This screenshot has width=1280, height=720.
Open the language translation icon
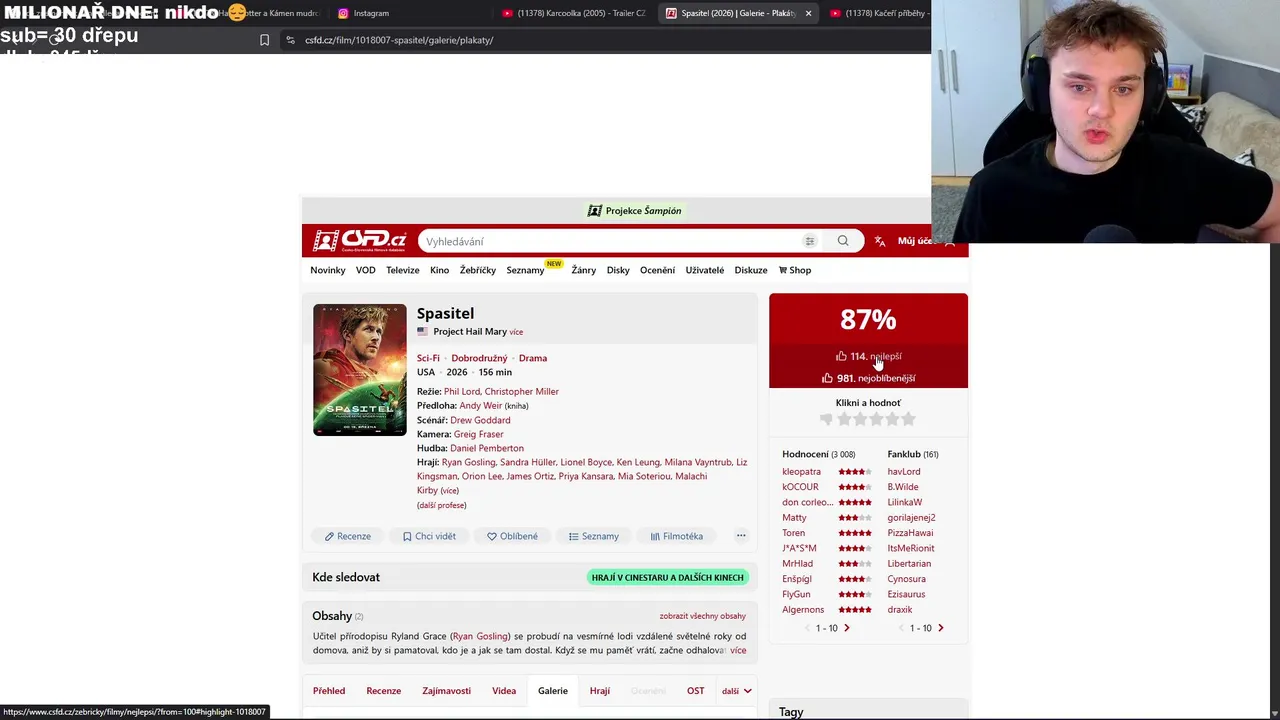880,241
